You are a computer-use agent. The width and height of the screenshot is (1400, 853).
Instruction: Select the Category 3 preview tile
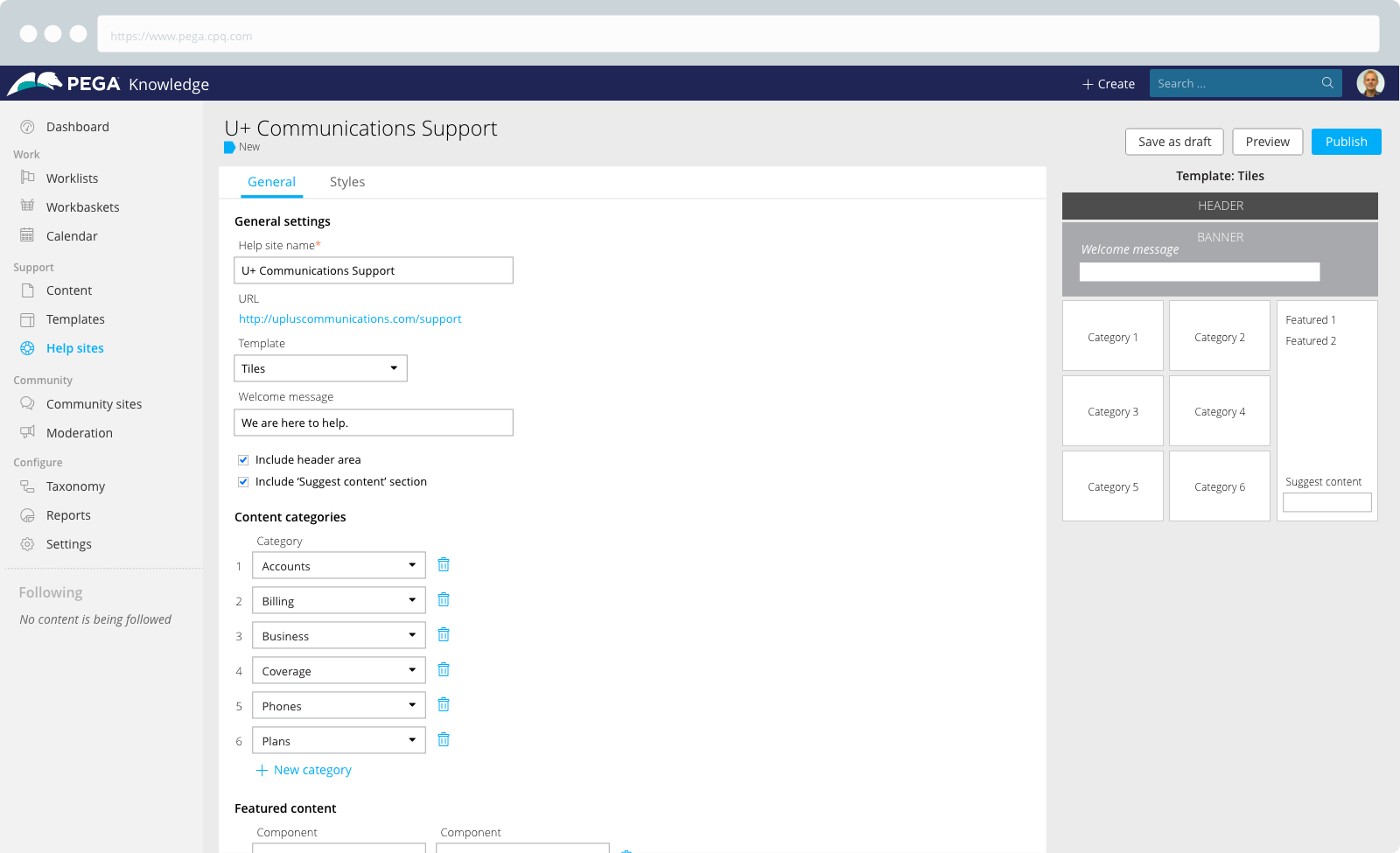[1113, 411]
